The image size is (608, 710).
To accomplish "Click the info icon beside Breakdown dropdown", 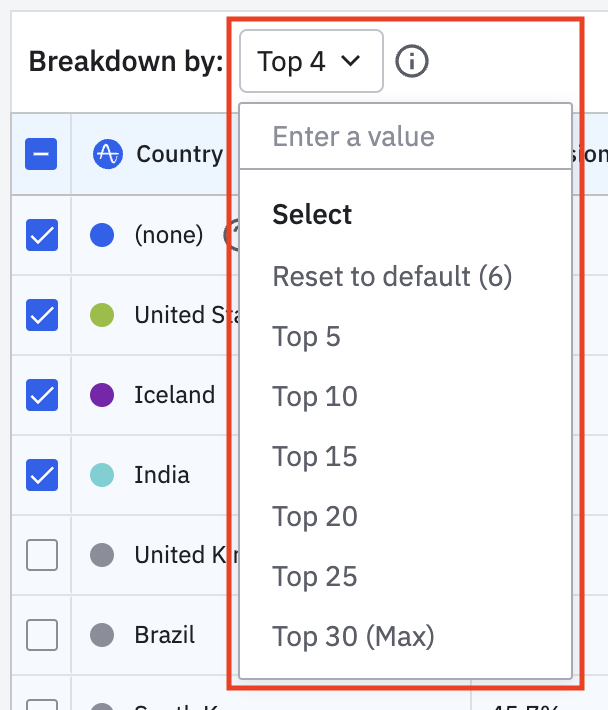I will pos(412,62).
